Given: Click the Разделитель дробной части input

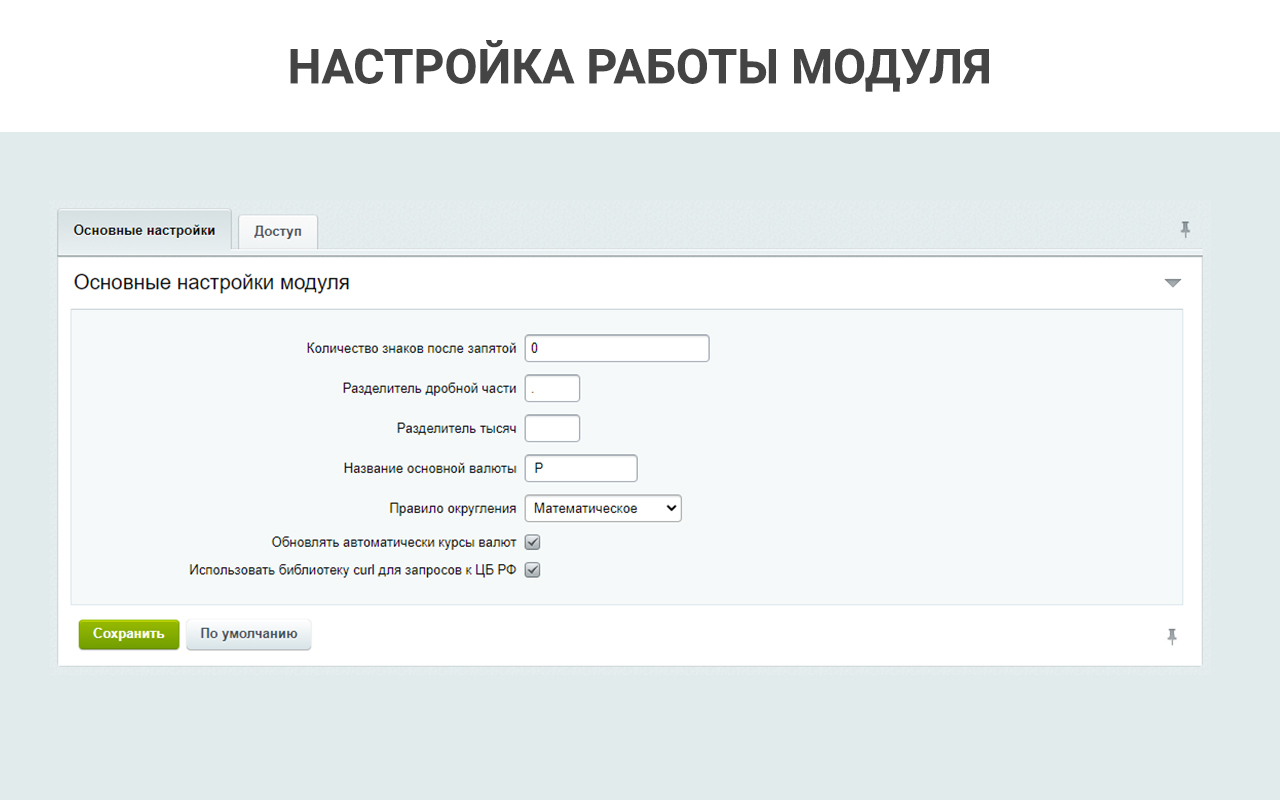Looking at the screenshot, I should pyautogui.click(x=552, y=388).
